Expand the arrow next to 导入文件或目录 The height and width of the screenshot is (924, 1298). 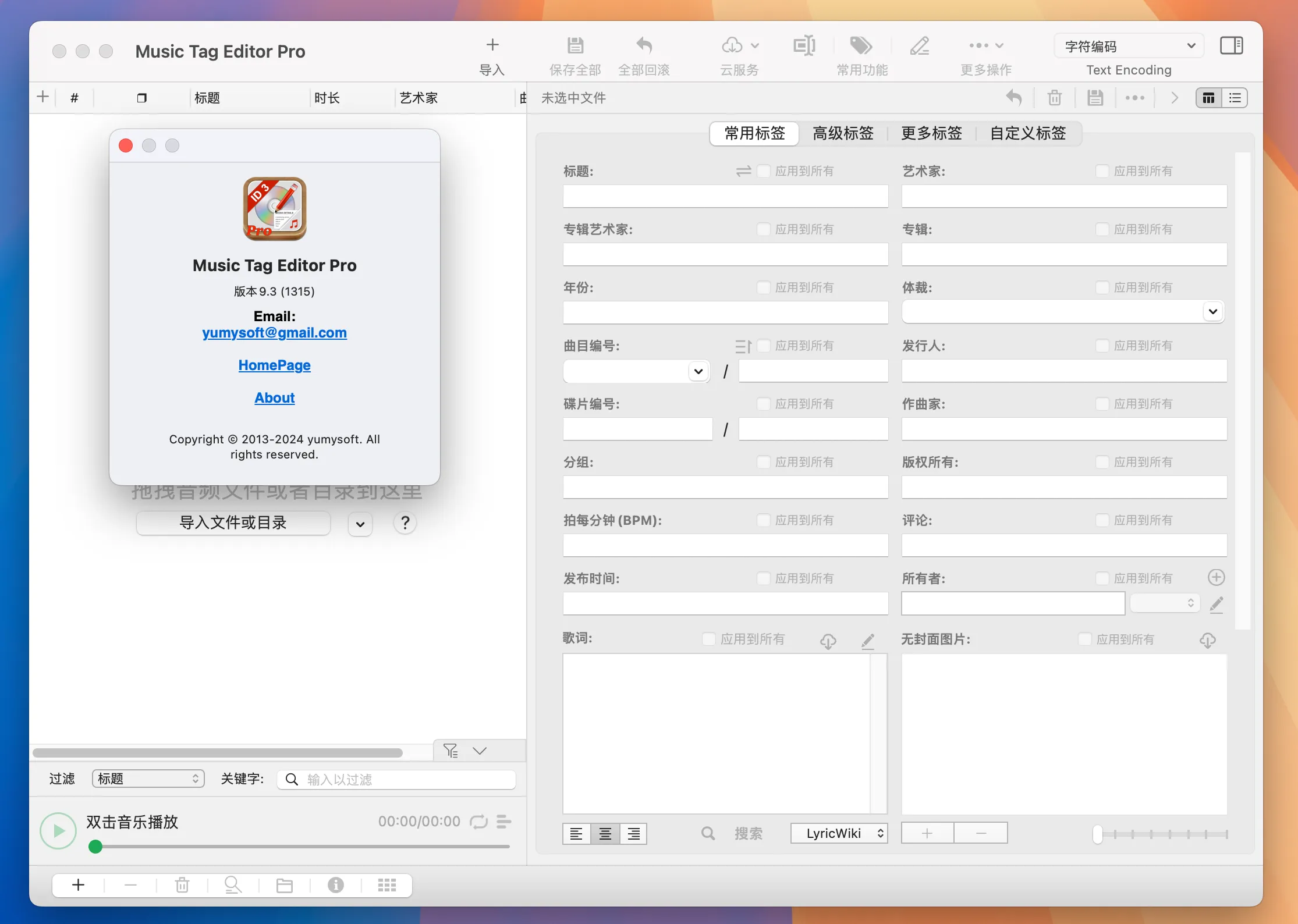click(360, 524)
